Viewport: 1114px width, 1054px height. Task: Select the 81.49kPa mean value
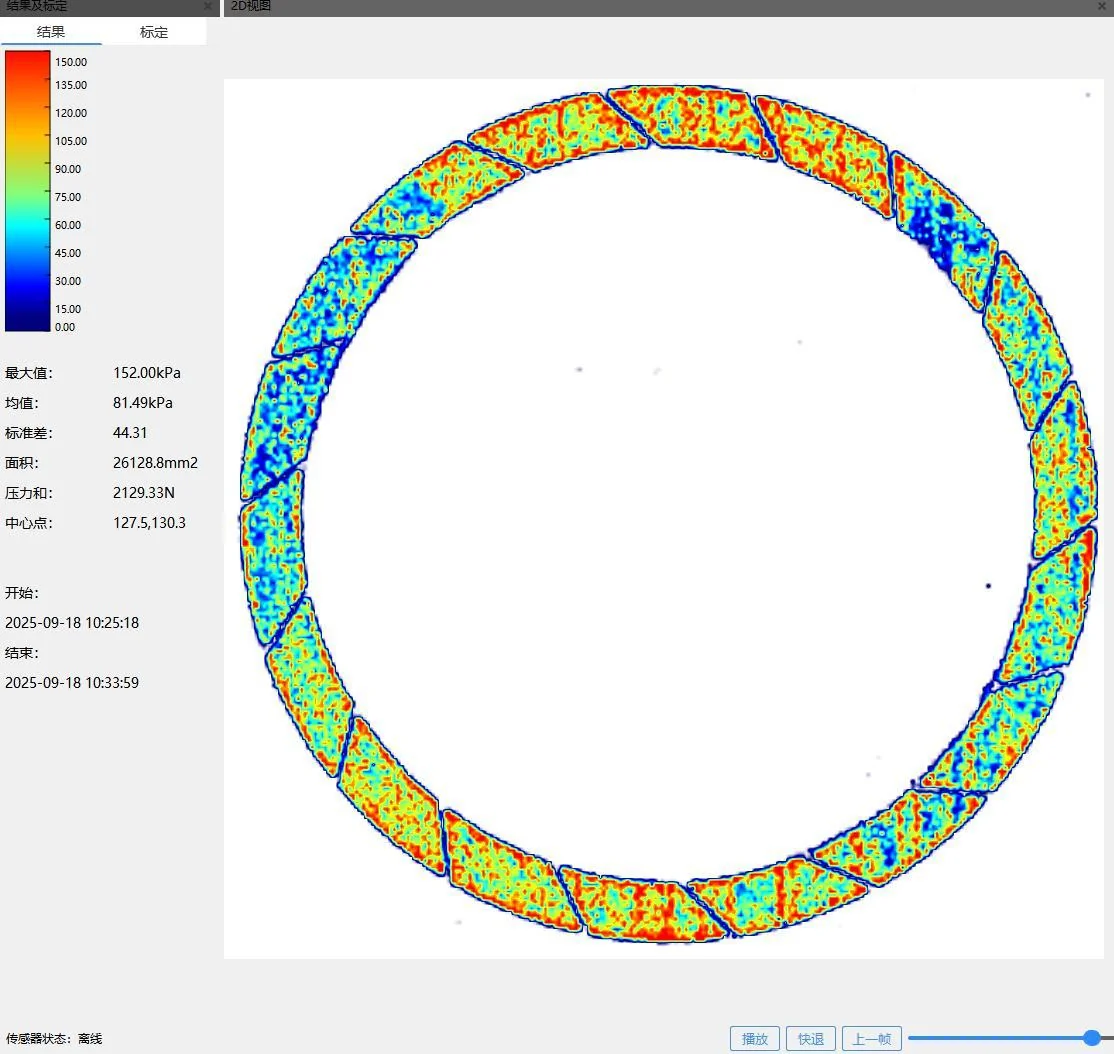point(143,403)
